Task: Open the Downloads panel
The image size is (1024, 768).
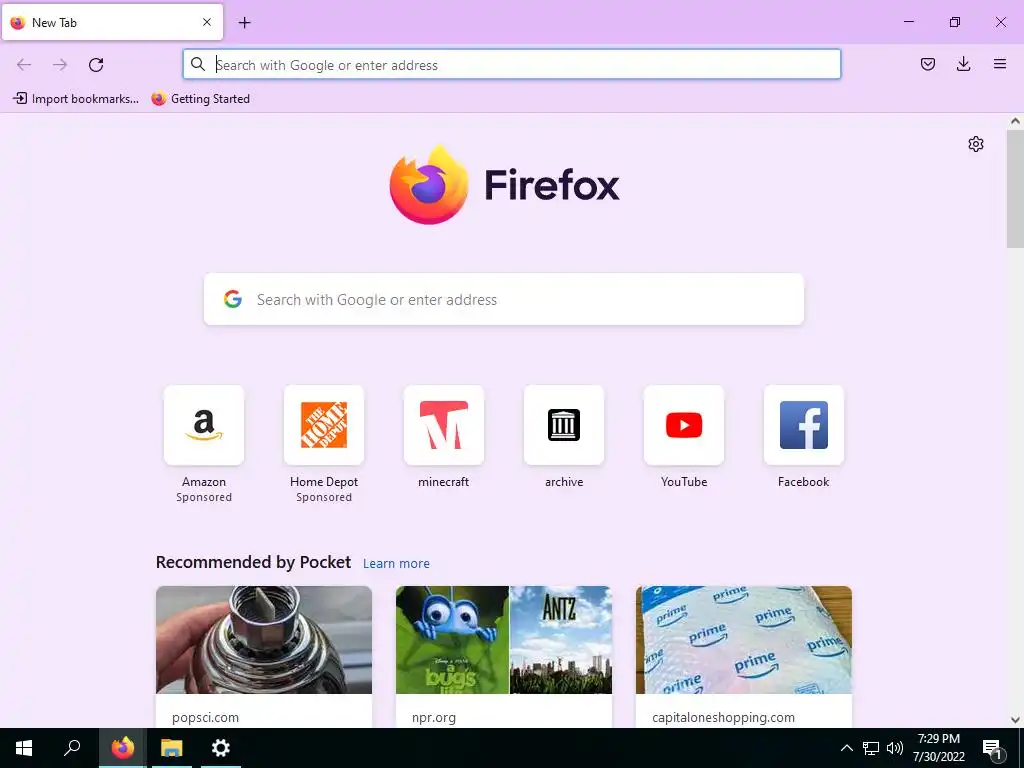Action: (963, 64)
